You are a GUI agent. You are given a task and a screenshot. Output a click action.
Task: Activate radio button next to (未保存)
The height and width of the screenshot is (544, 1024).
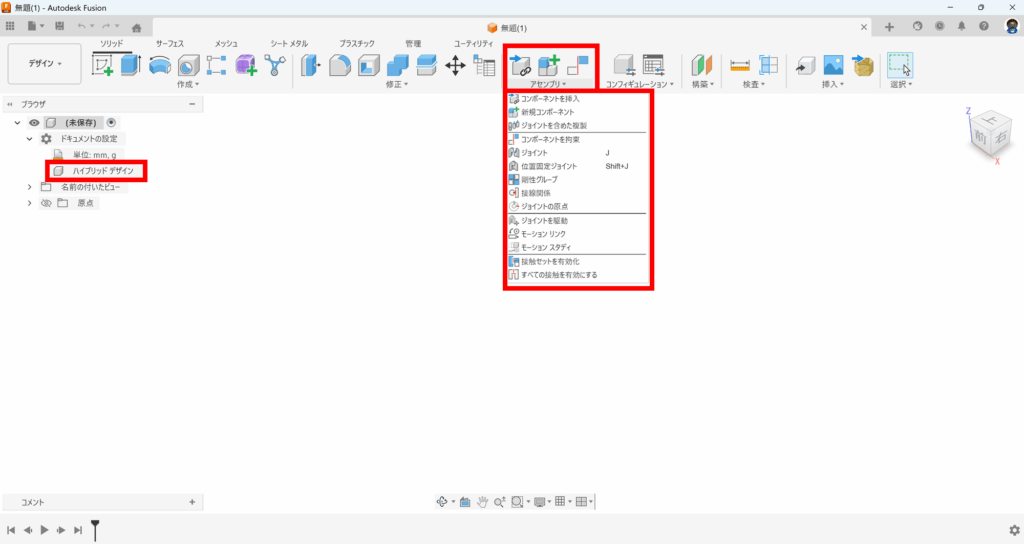click(112, 122)
